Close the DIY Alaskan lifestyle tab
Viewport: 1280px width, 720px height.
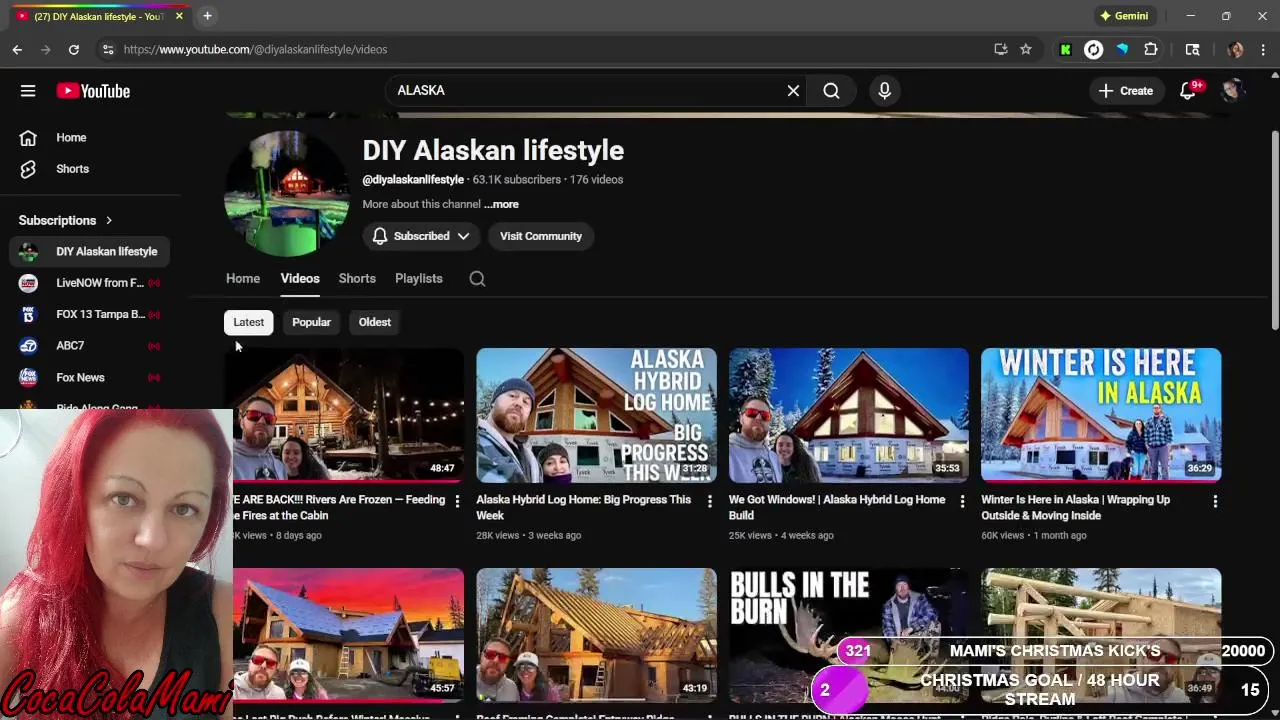179,16
